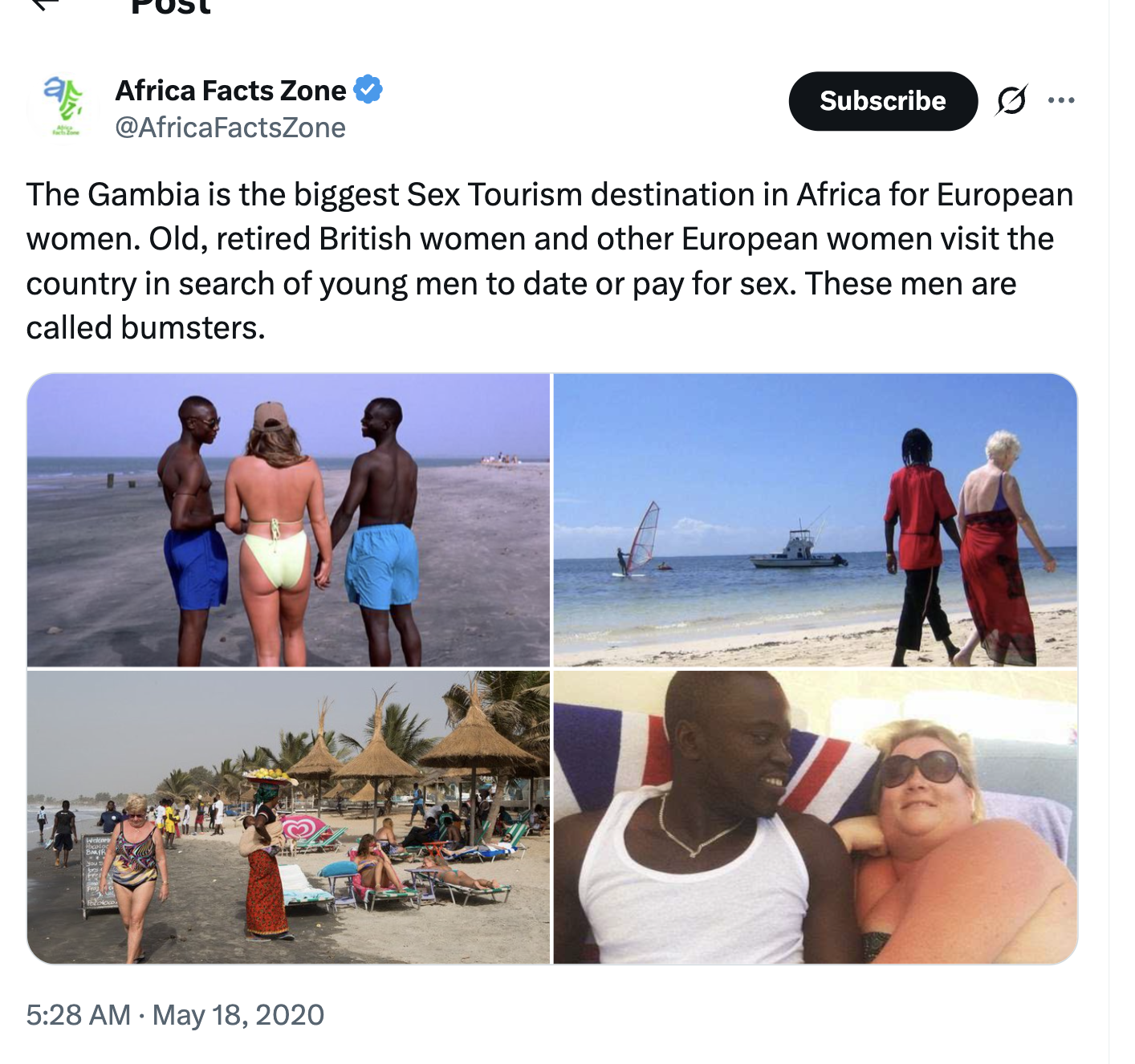Click the white boat in the sea photo
Image resolution: width=1135 pixels, height=1064 pixels.
796,550
